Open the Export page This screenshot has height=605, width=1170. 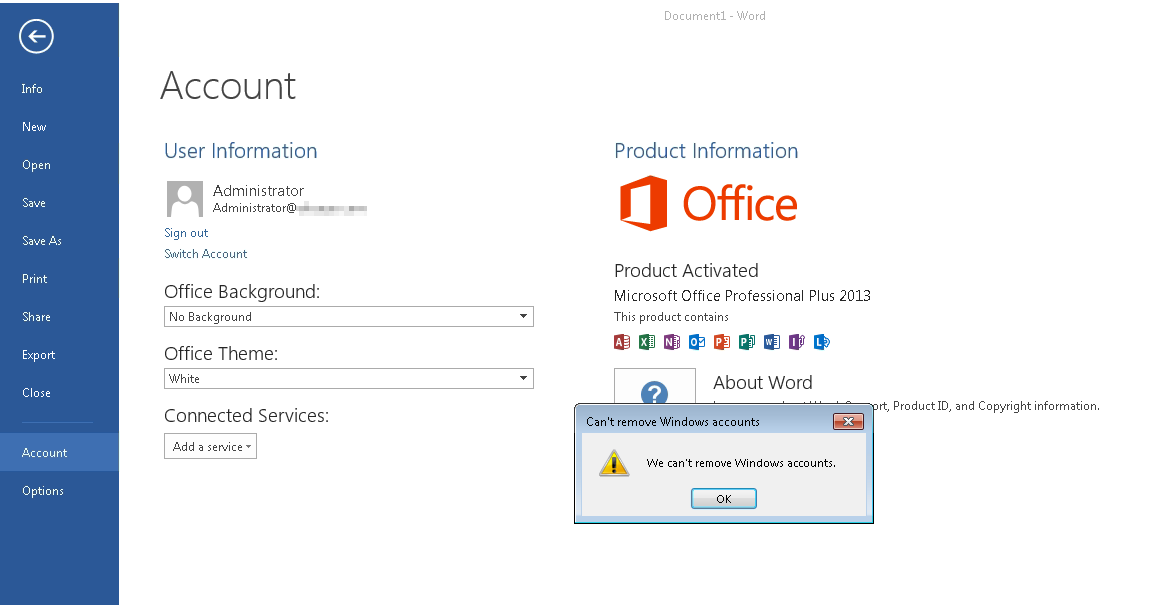(39, 355)
